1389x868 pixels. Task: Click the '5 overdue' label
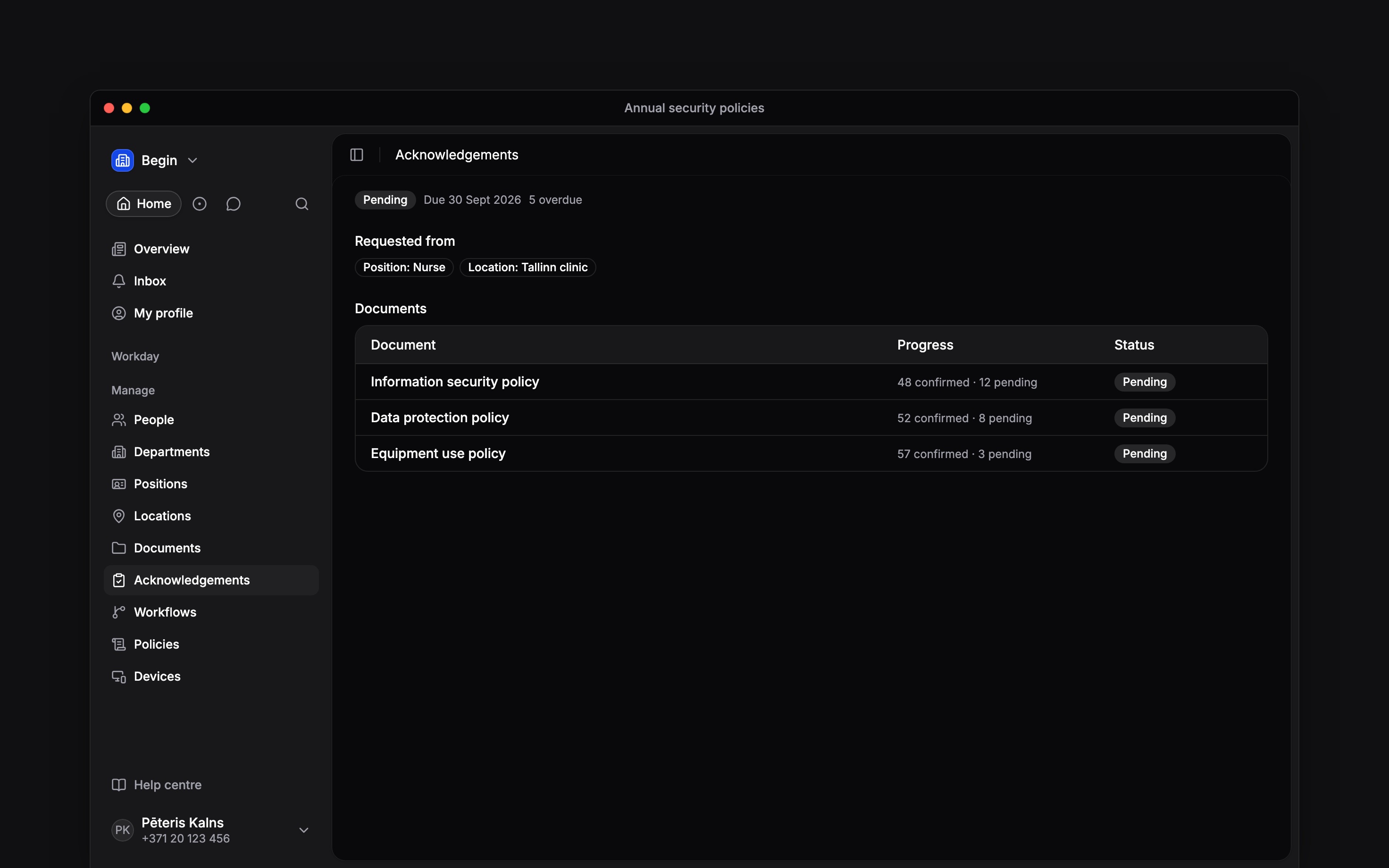point(555,200)
